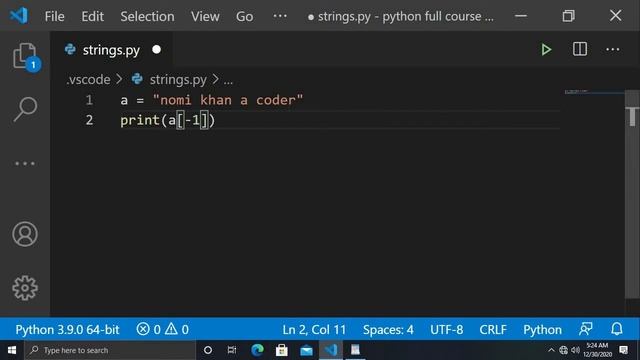The height and width of the screenshot is (360, 640).
Task: Click the minimap code preview
Action: [x=576, y=91]
